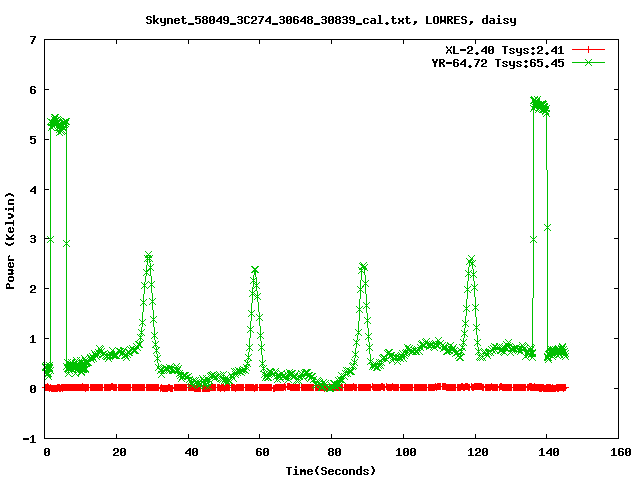
Task: Click the green peak near 88 seconds
Action: coord(363,267)
